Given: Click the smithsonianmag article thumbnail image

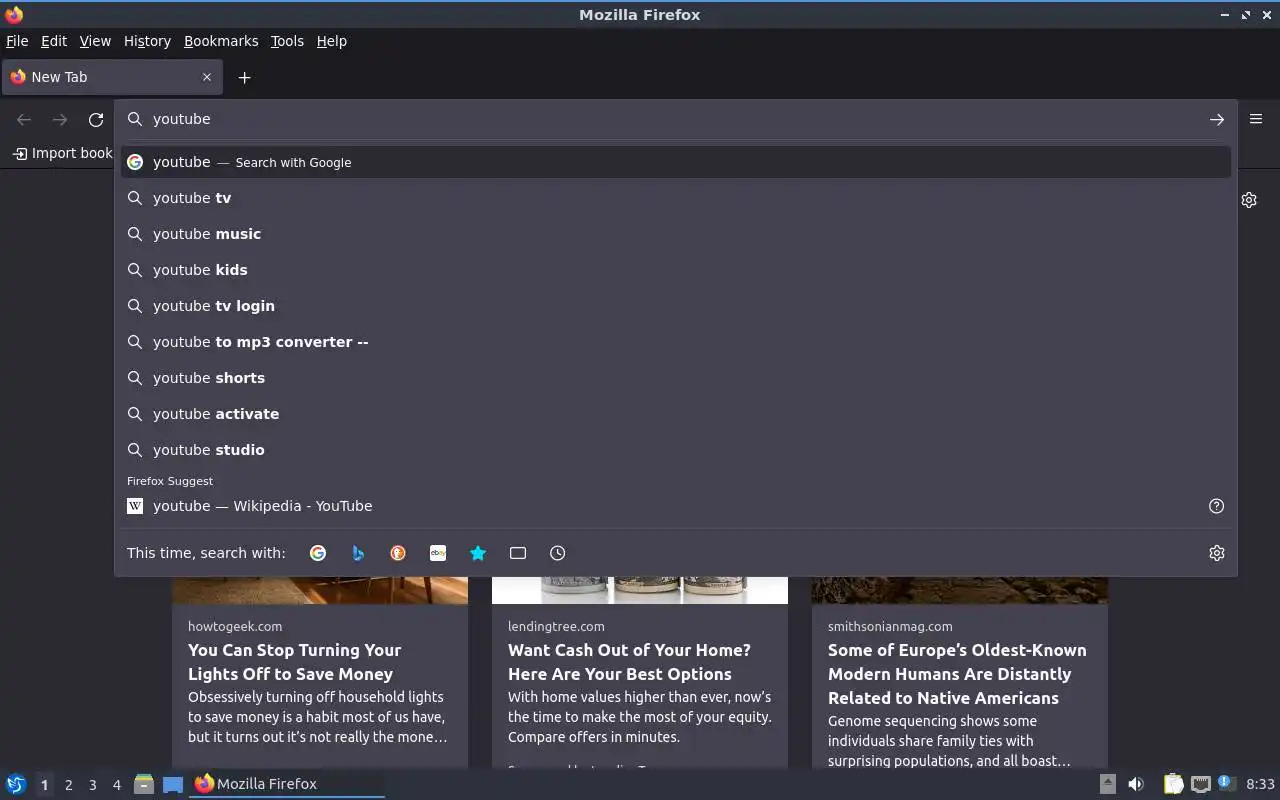Looking at the screenshot, I should (x=960, y=590).
